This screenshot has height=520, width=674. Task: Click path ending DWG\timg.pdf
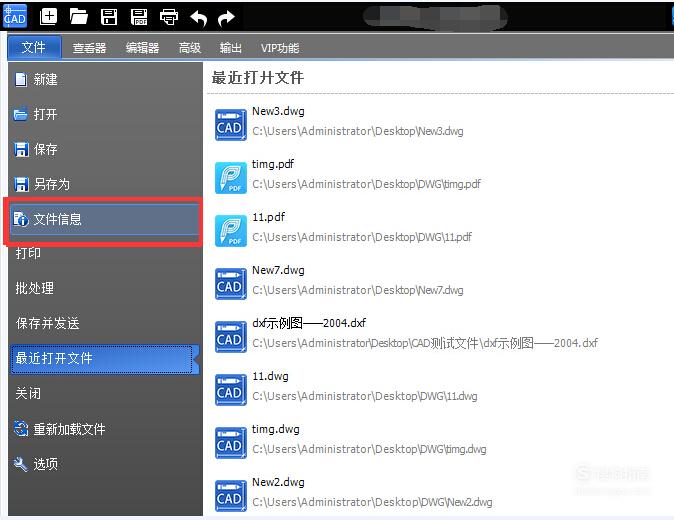(x=366, y=184)
